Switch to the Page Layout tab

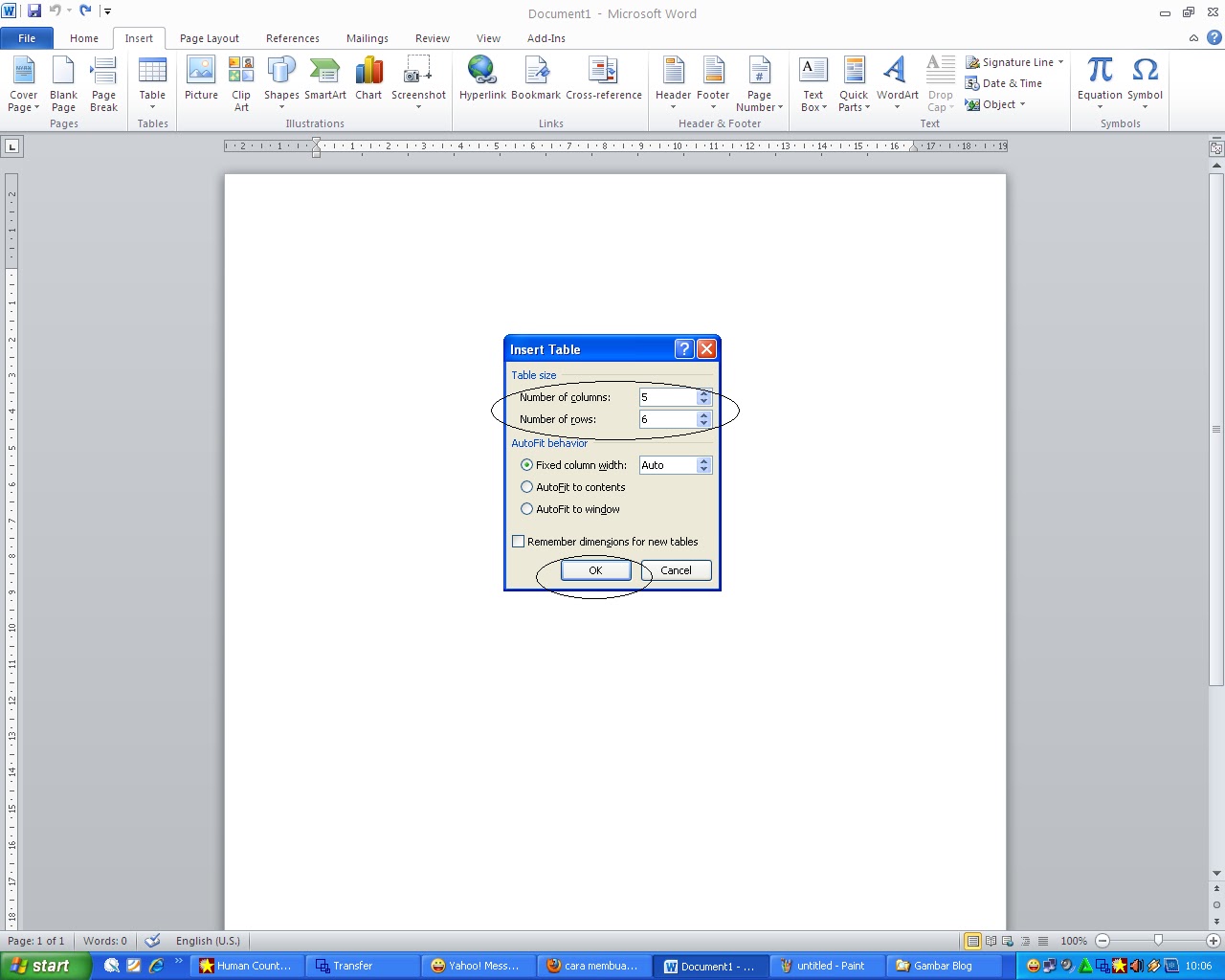210,38
